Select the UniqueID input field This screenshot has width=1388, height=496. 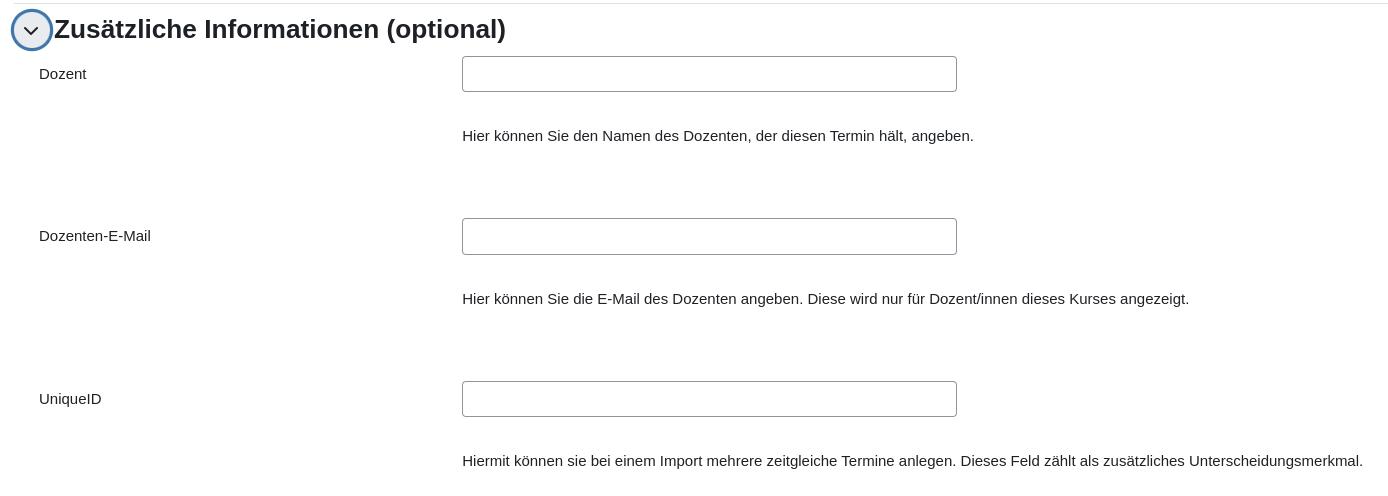708,399
